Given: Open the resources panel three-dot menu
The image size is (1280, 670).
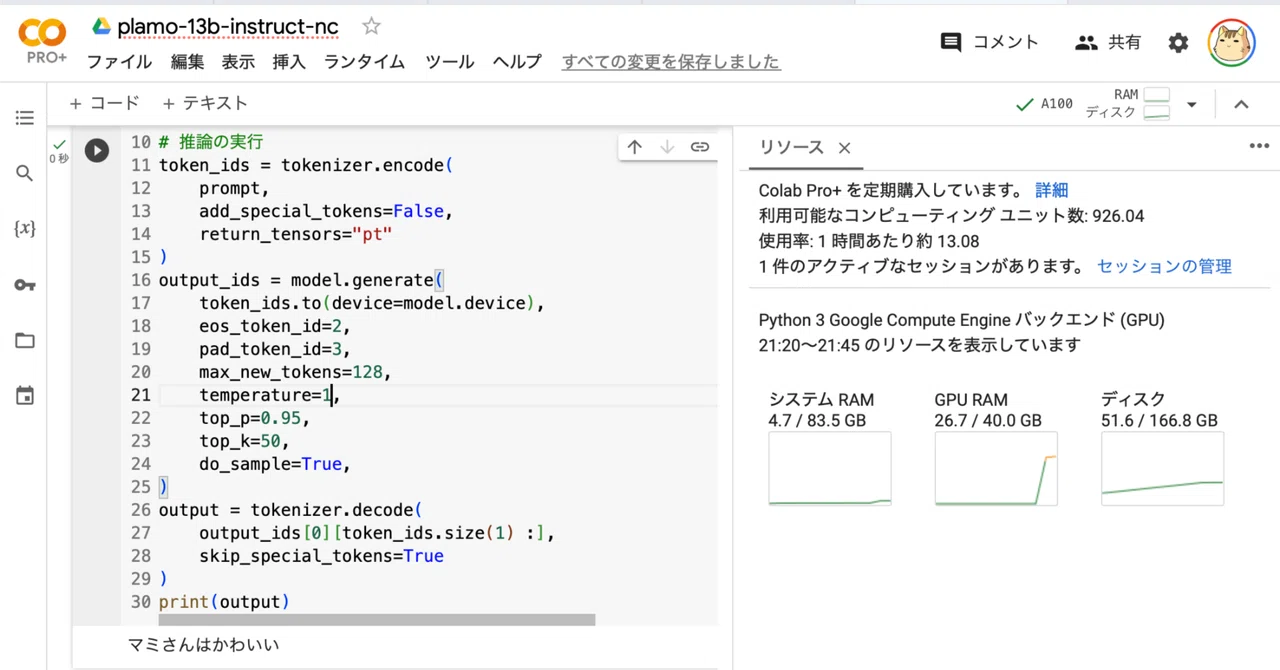Looking at the screenshot, I should pyautogui.click(x=1259, y=146).
